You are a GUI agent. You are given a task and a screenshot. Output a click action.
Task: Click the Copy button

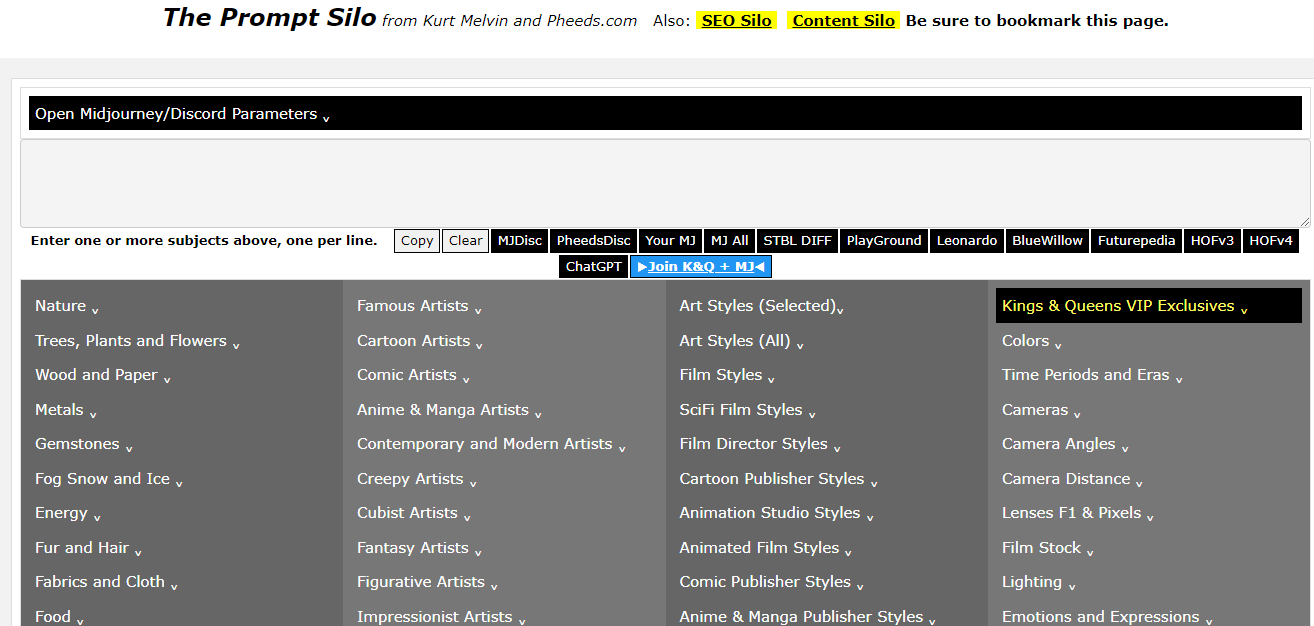point(417,240)
